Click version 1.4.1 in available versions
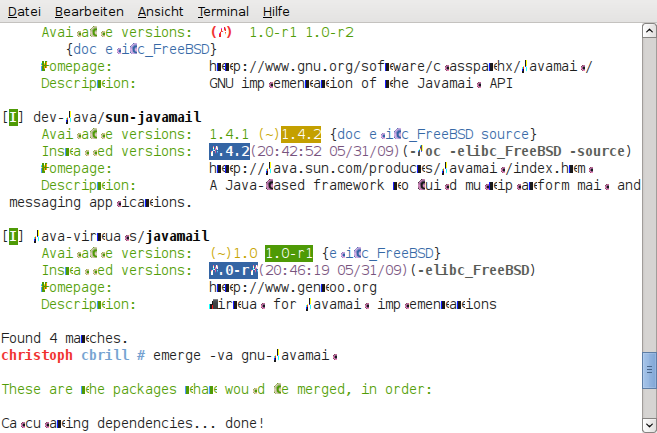This screenshot has width=657, height=433. 229,134
